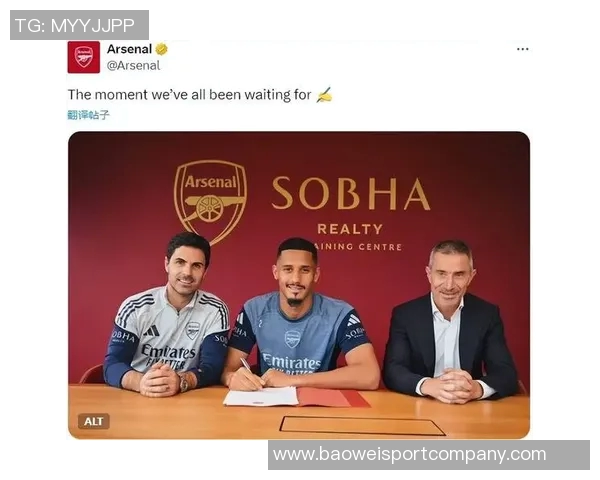Select the tweet text about the moment
This screenshot has height=480, width=600.
pos(189,95)
